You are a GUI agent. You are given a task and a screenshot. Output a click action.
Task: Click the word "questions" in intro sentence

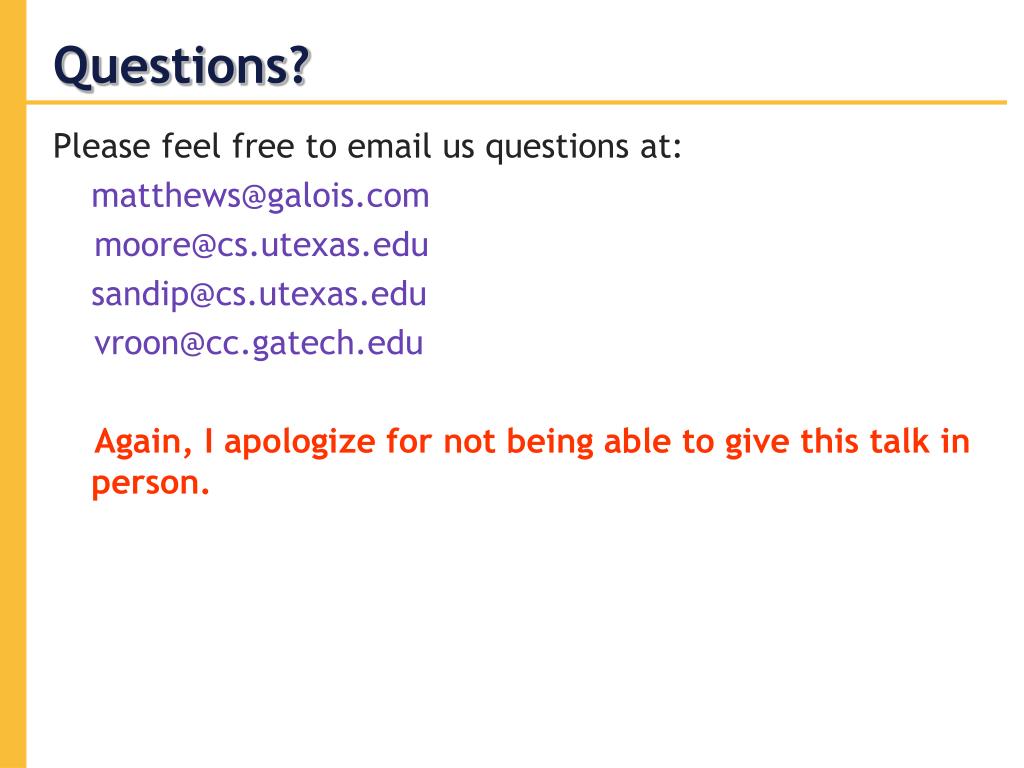tap(557, 148)
